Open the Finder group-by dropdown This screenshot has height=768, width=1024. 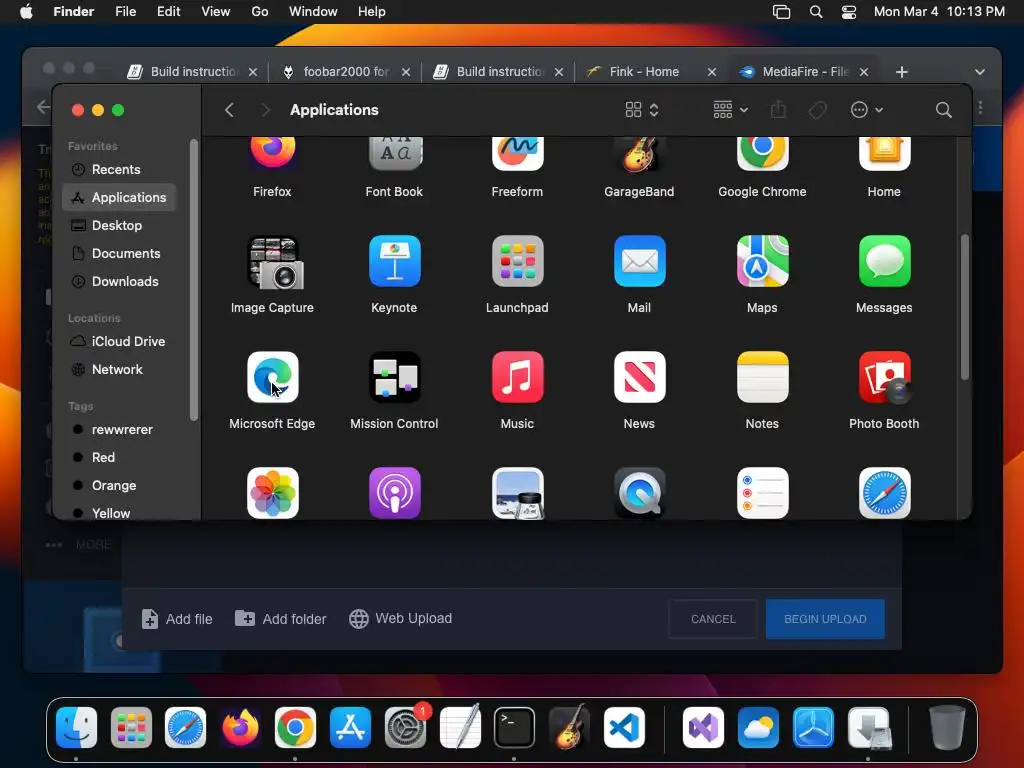pos(730,110)
